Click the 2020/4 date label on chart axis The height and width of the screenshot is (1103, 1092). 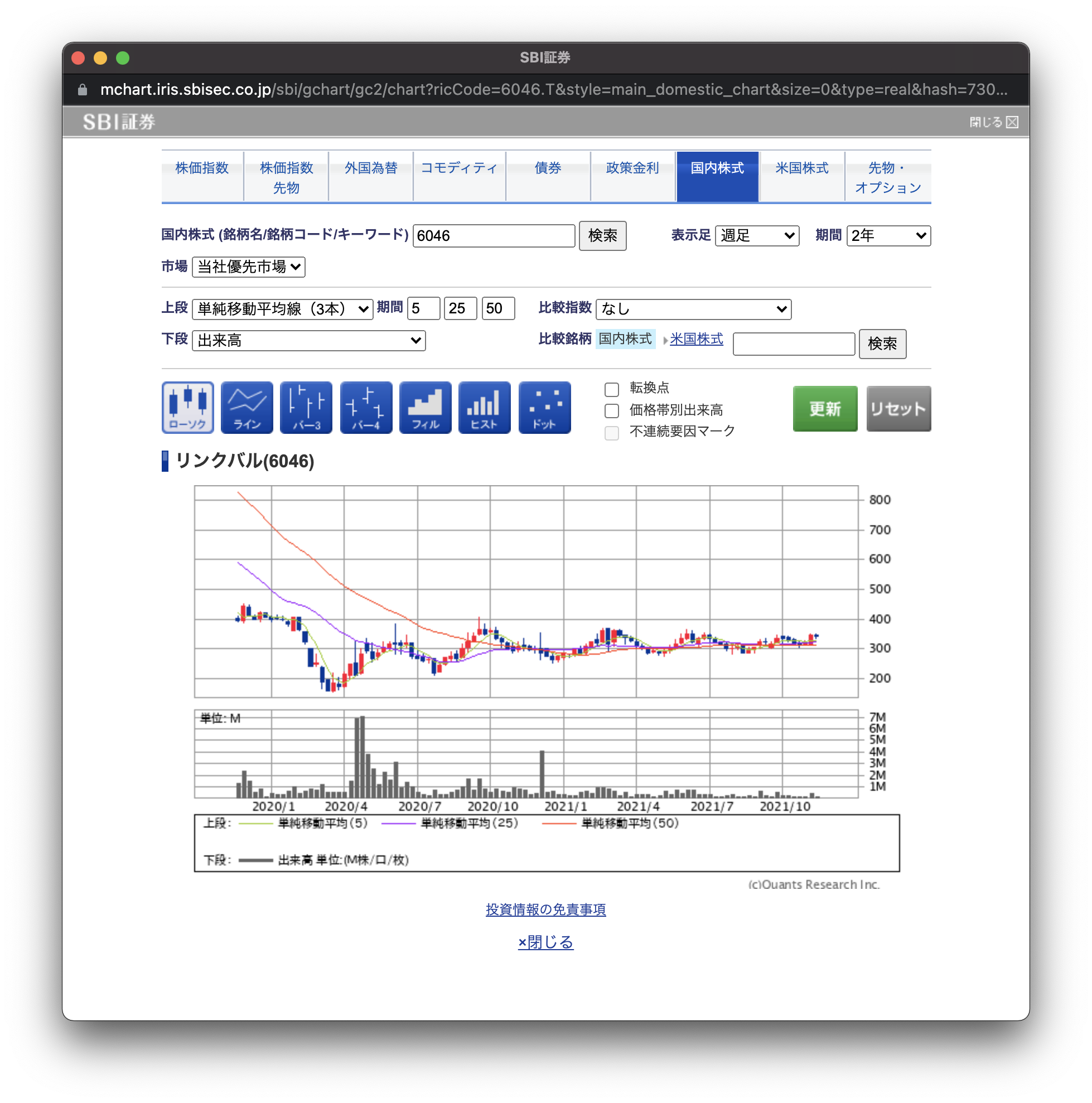pos(346,806)
